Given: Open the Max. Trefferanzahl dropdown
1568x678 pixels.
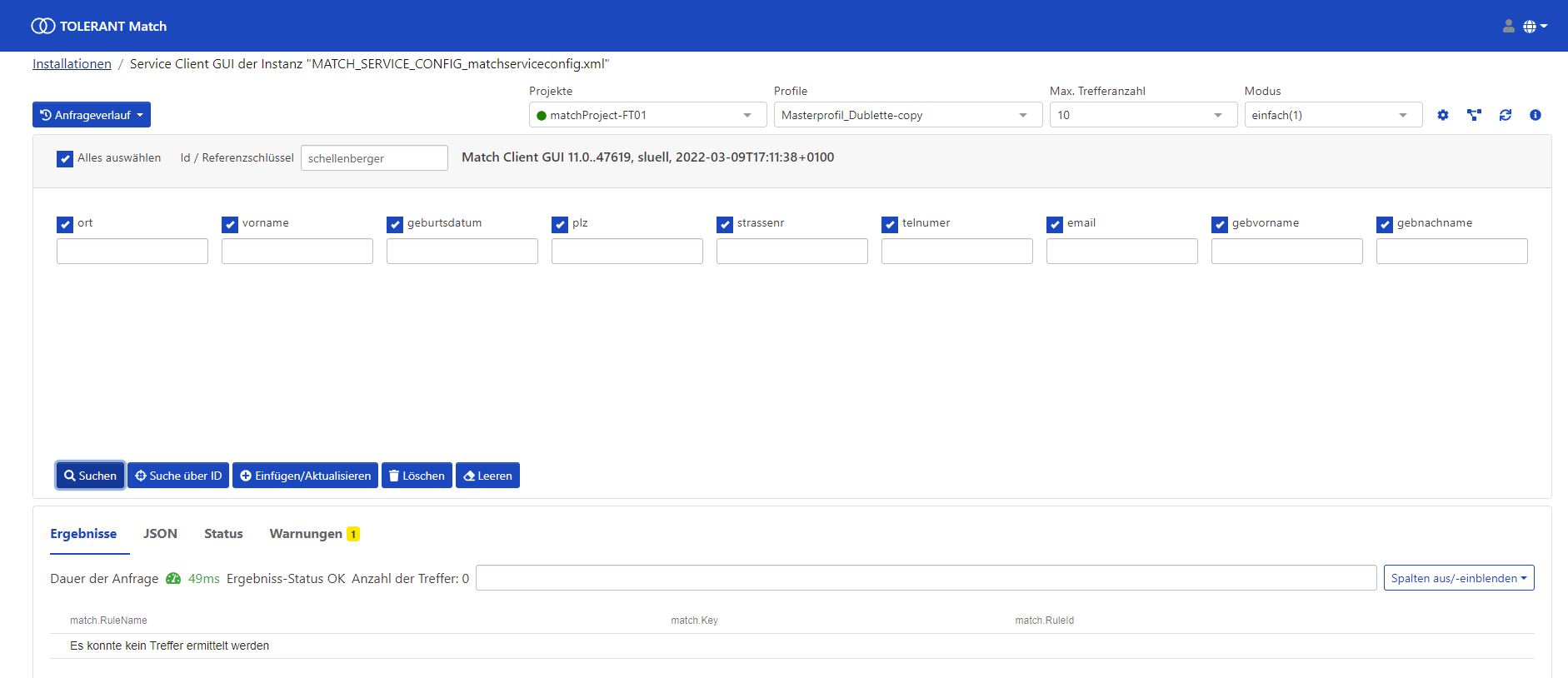Looking at the screenshot, I should (x=1140, y=115).
